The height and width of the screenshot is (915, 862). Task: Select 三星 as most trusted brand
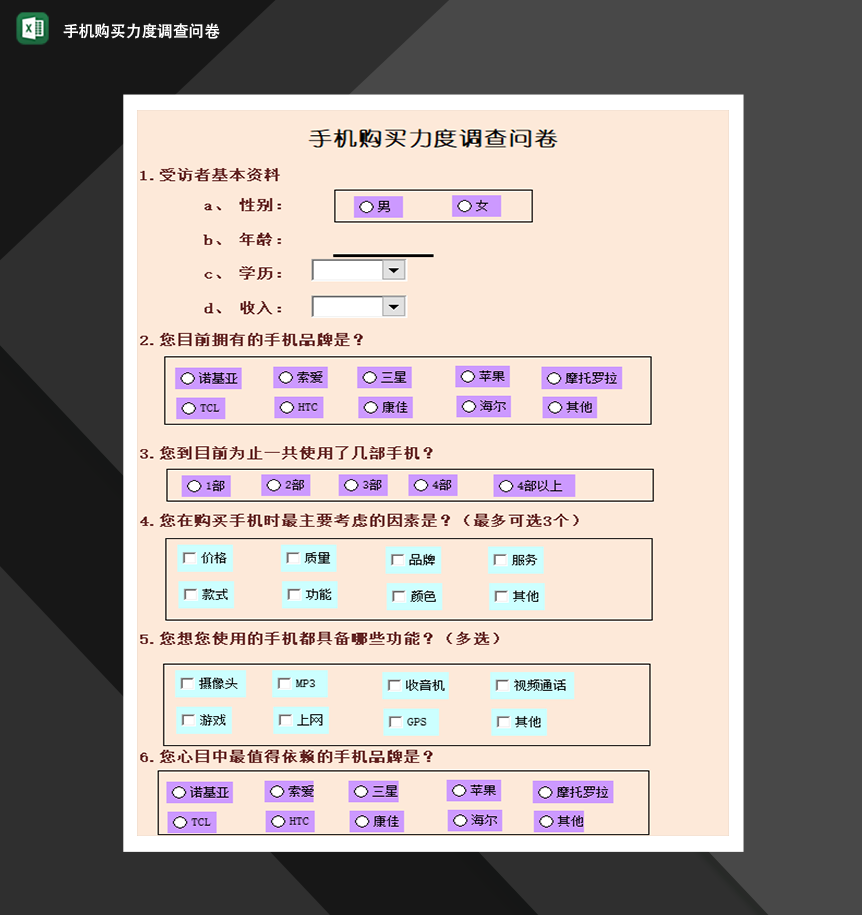pos(360,791)
